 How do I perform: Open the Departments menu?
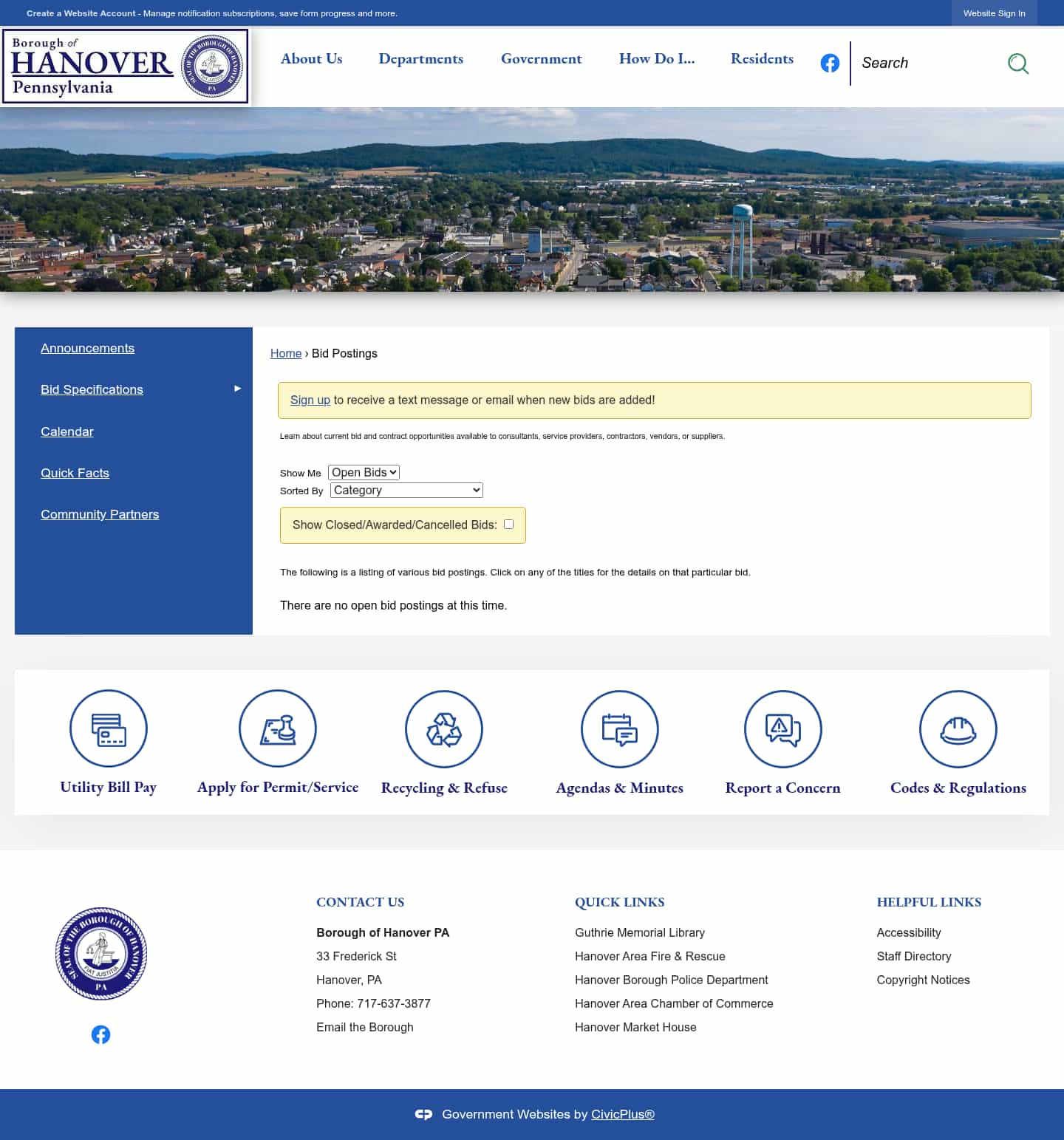[420, 59]
